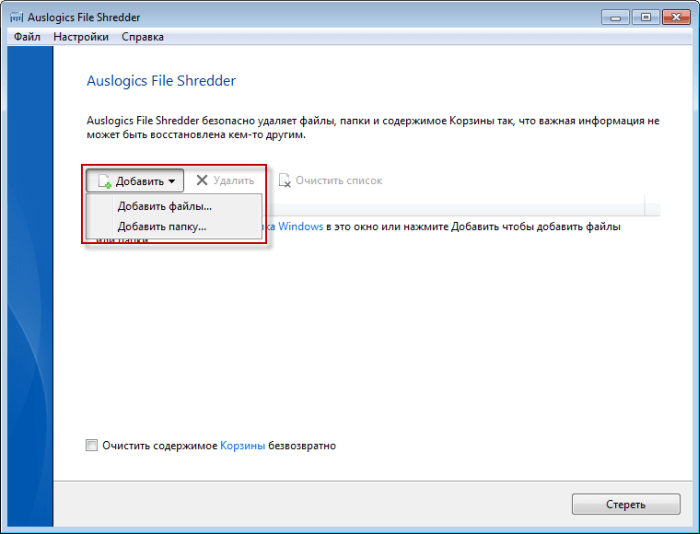Viewport: 700px width, 534px height.
Task: Maximize the Auslogics File Shredder window
Action: tap(646, 17)
